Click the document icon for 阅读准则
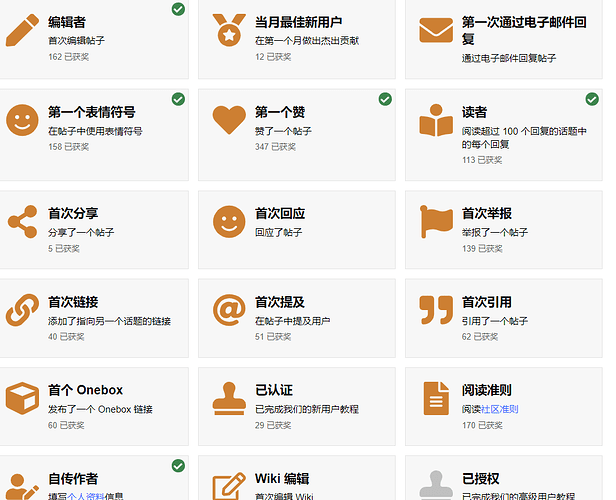 436,398
